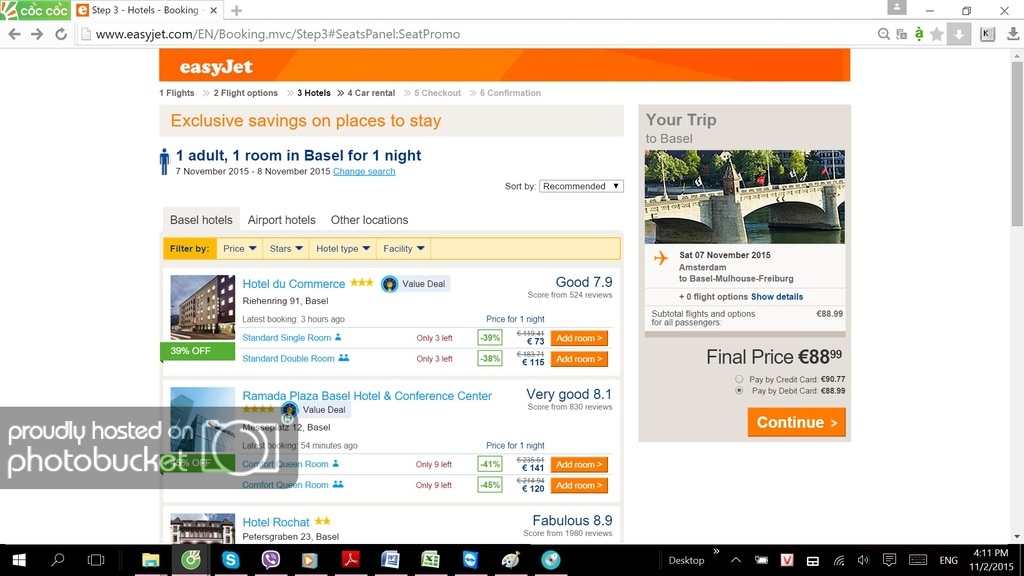Select Pay by Credit Card option
1024x576 pixels.
tap(739, 379)
